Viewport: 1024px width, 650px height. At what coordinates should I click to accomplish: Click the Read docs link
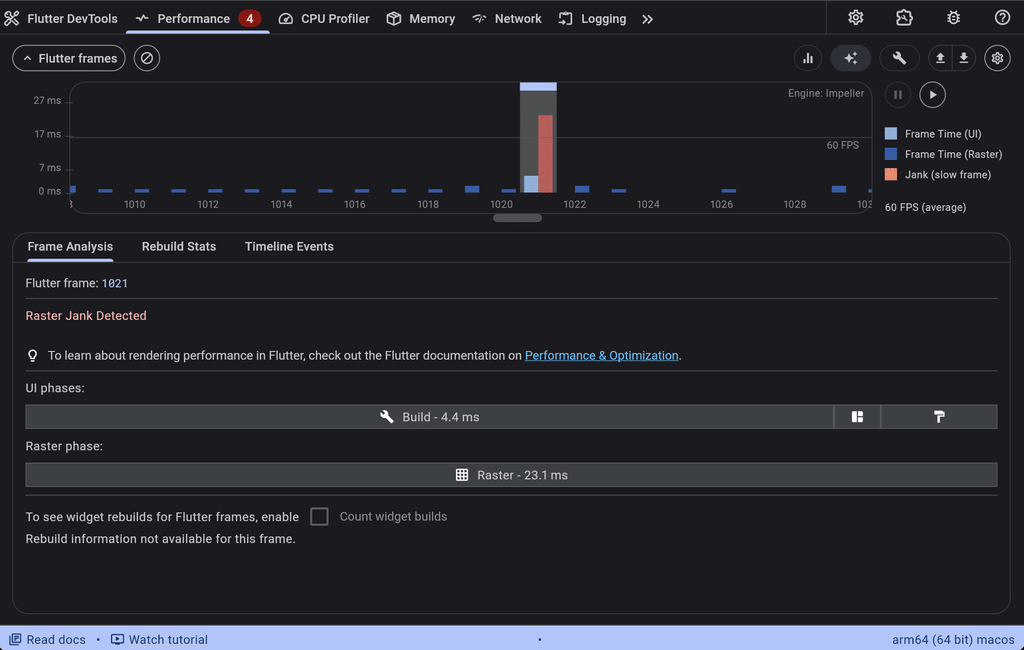(x=48, y=640)
